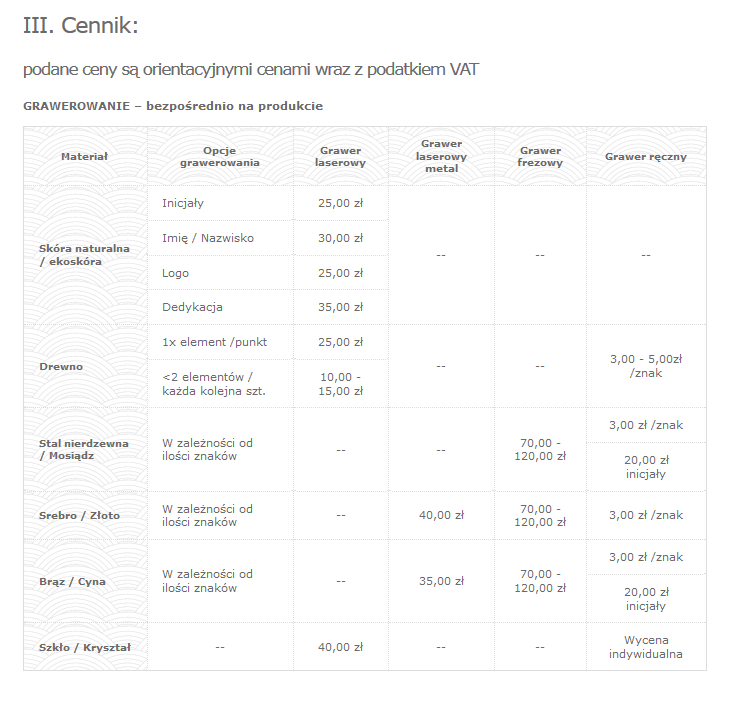This screenshot has width=735, height=704.
Task: Click the 35,00 zł price in the Brąz / Cyna row
Action: click(x=441, y=581)
